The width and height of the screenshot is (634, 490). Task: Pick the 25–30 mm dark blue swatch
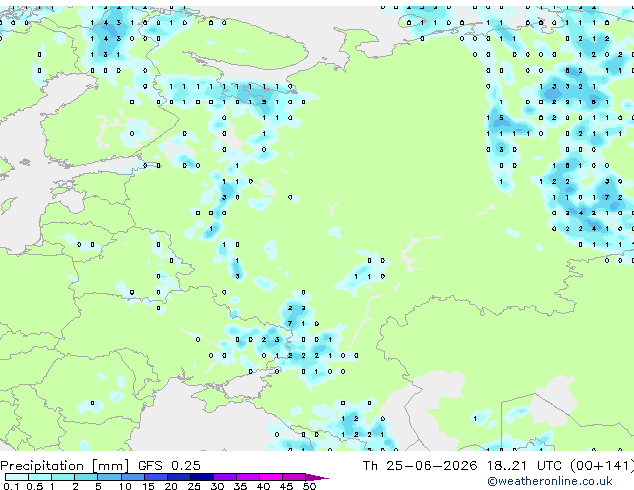pos(201,477)
